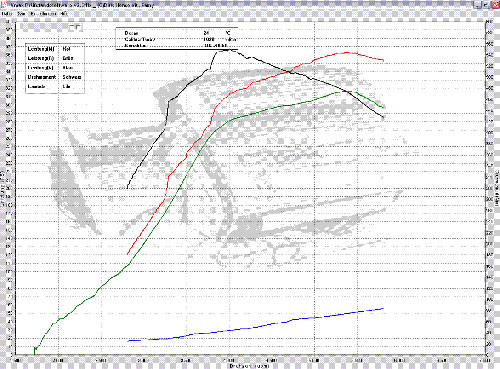The height and width of the screenshot is (369, 500).
Task: Select the last legend row marked Lila
Action: [x=55, y=87]
